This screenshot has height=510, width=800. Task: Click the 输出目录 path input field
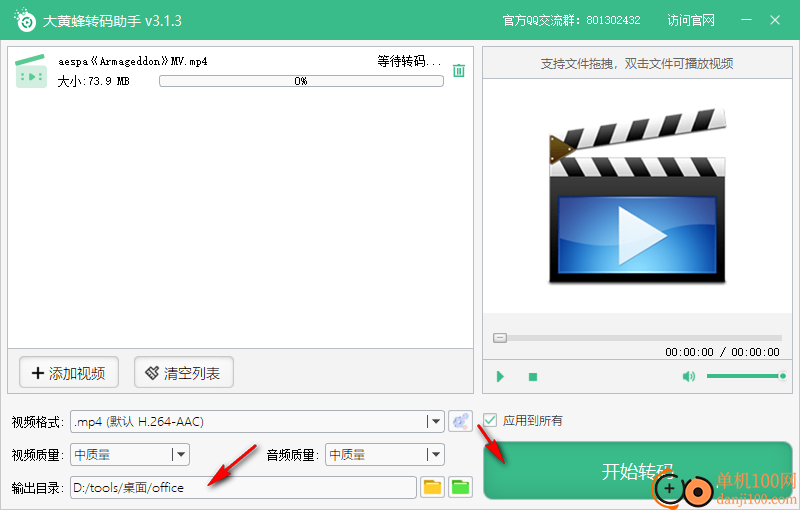(242, 487)
